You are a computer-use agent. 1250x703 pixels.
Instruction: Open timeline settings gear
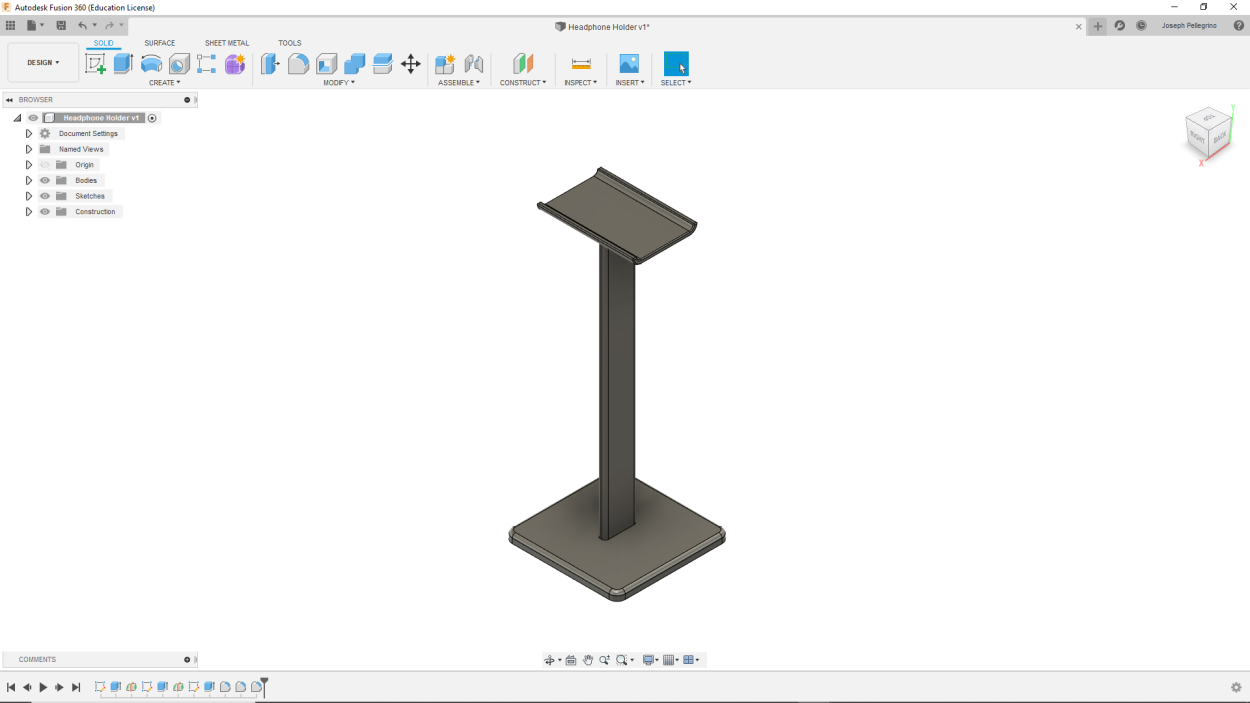point(1236,687)
